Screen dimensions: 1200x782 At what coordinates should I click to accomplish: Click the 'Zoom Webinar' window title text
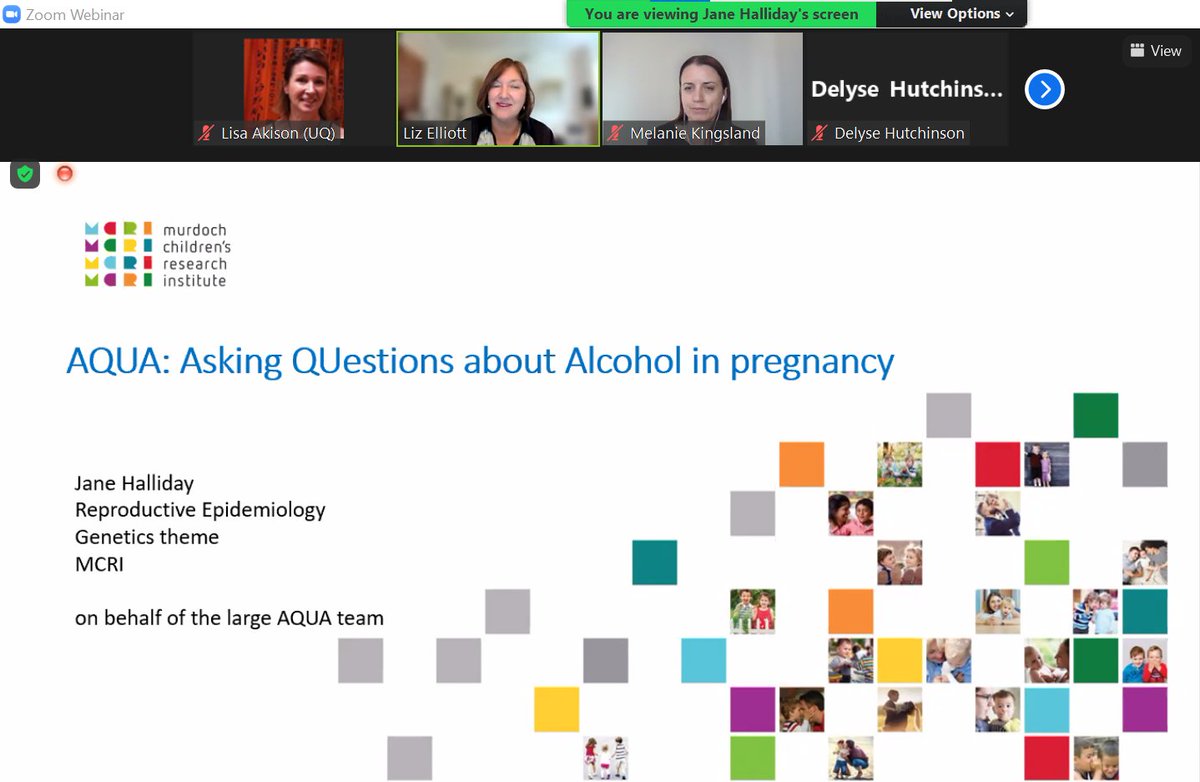[x=76, y=15]
